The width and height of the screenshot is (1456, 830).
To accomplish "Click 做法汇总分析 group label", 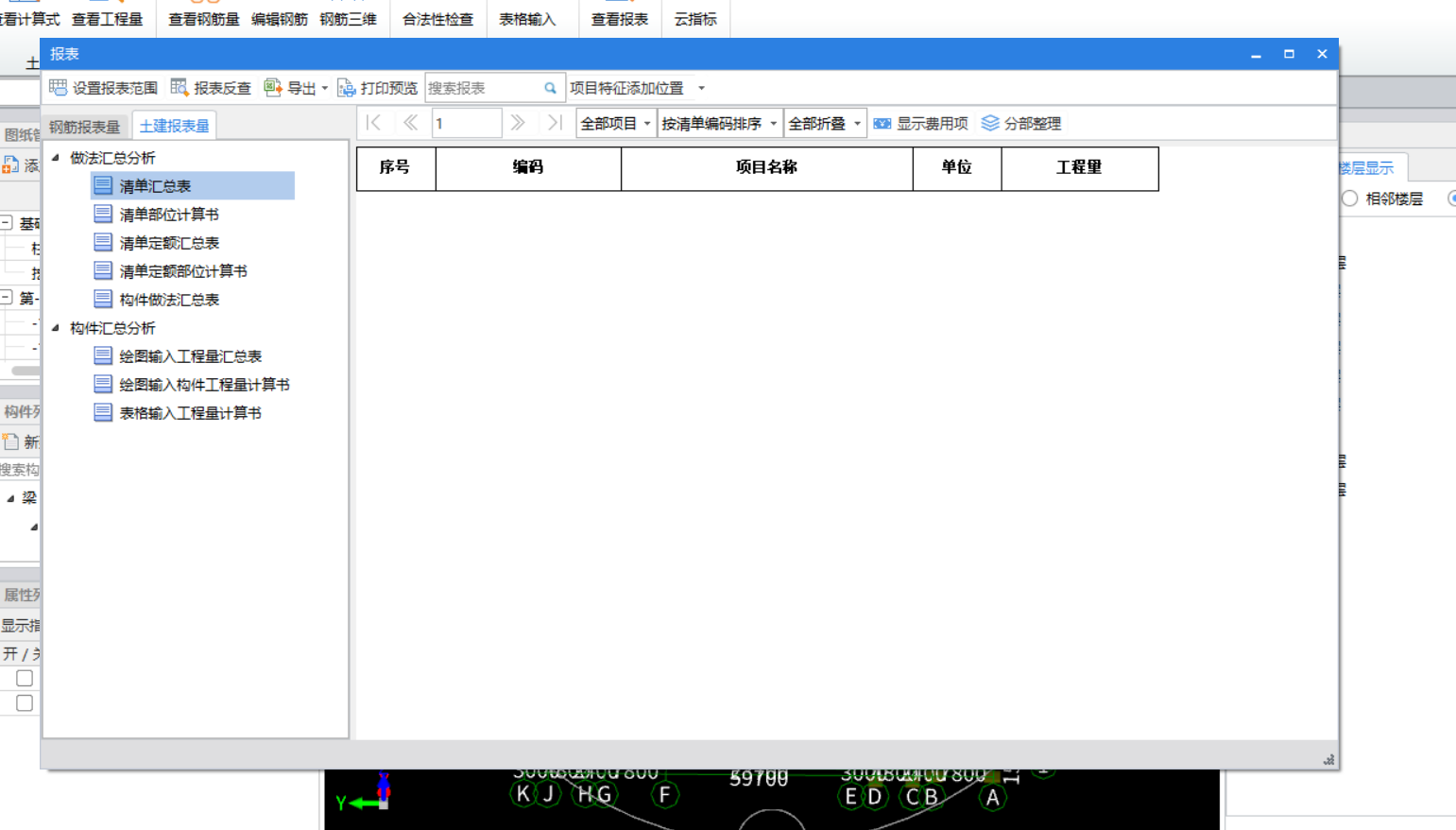I will coord(112,158).
